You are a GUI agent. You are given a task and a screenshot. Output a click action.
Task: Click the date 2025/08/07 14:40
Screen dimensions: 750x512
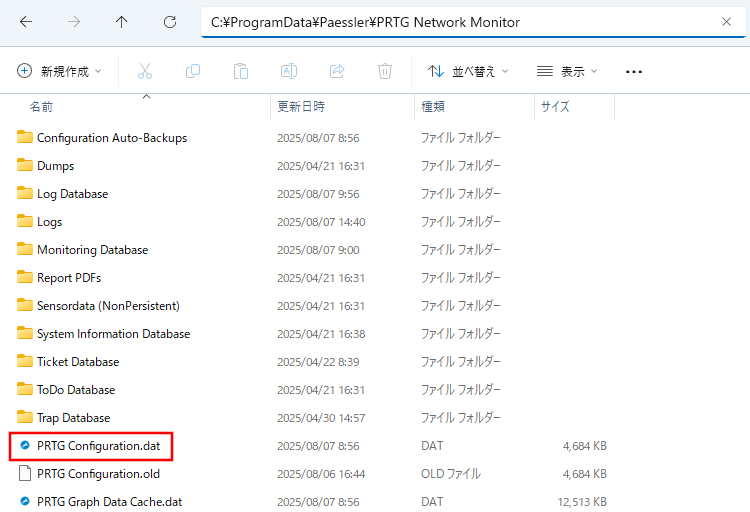coord(321,222)
